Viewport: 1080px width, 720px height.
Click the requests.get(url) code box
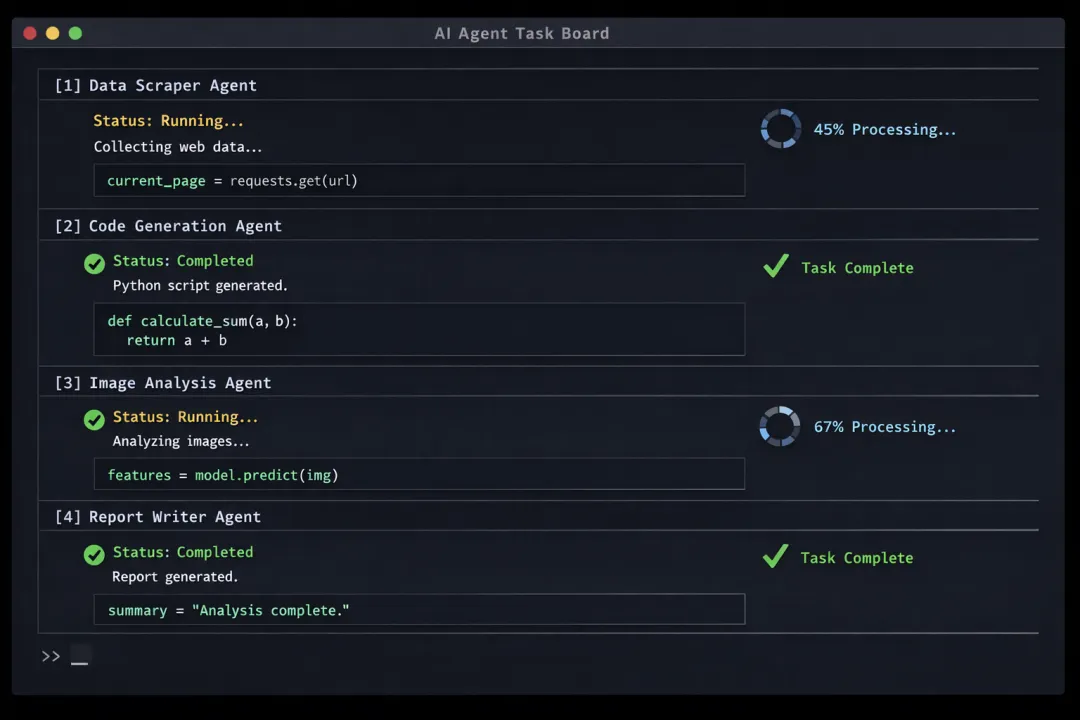419,180
